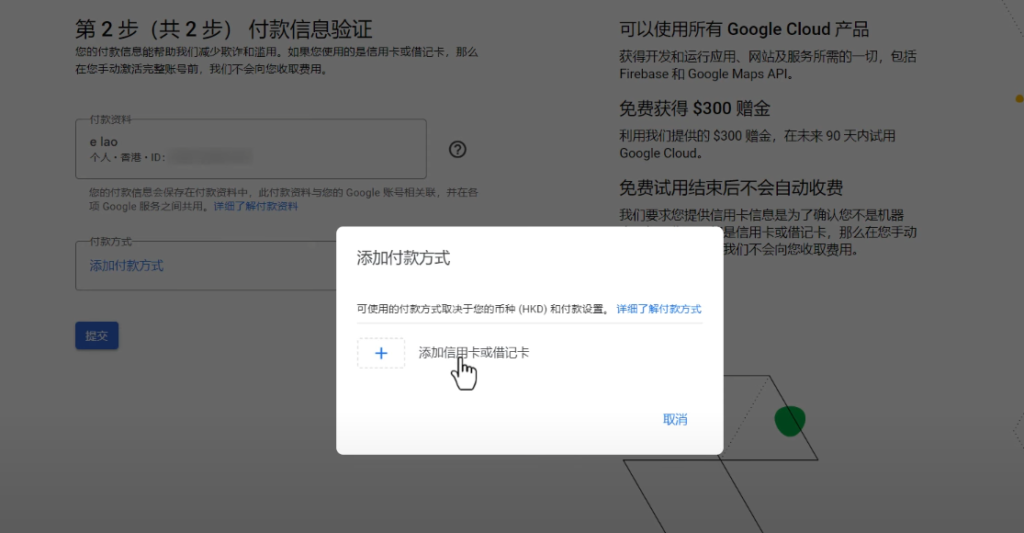Click heading 可以使用所有 Google Cloud 产品
Viewport: 1024px width, 533px height.
point(744,29)
